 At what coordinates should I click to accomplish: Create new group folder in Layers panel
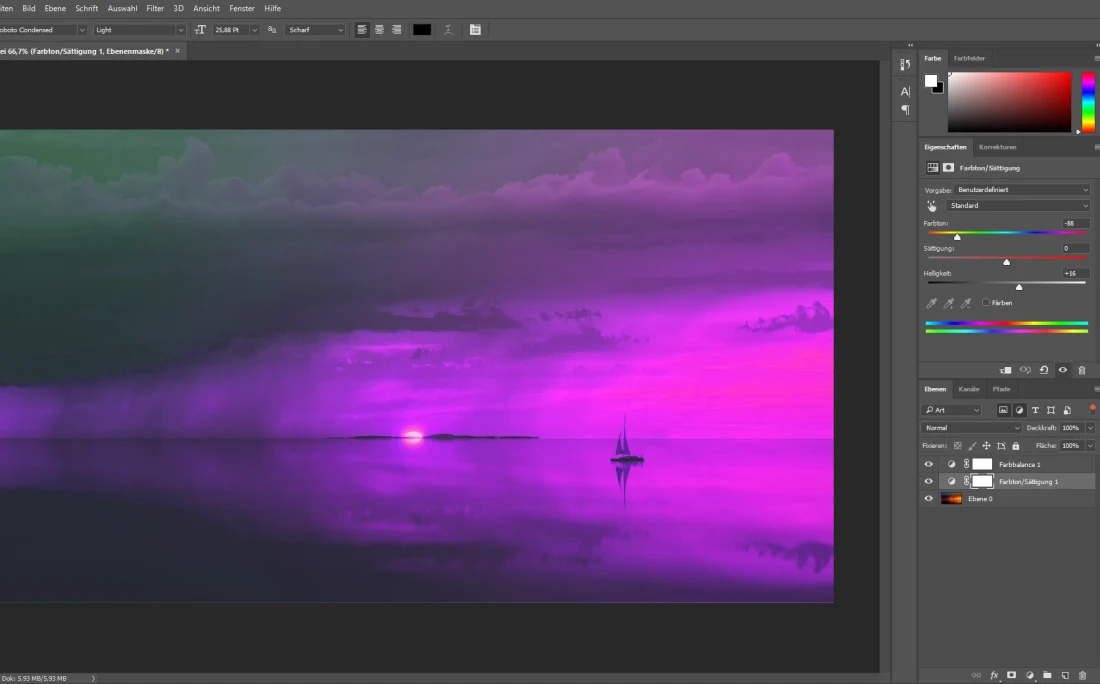tap(1047, 676)
